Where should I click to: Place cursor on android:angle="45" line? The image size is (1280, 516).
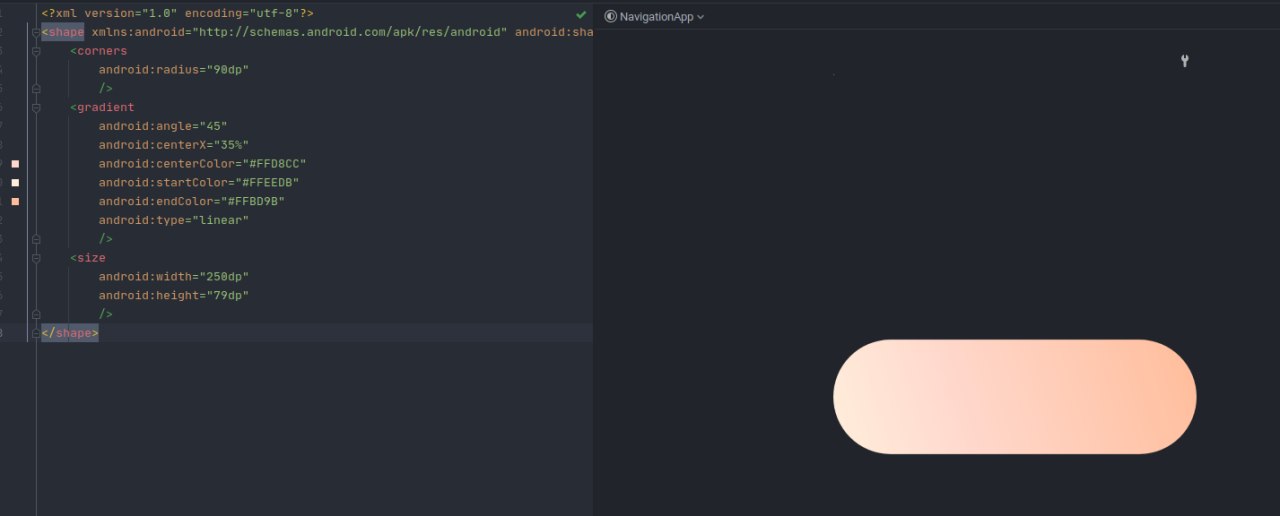(x=163, y=126)
